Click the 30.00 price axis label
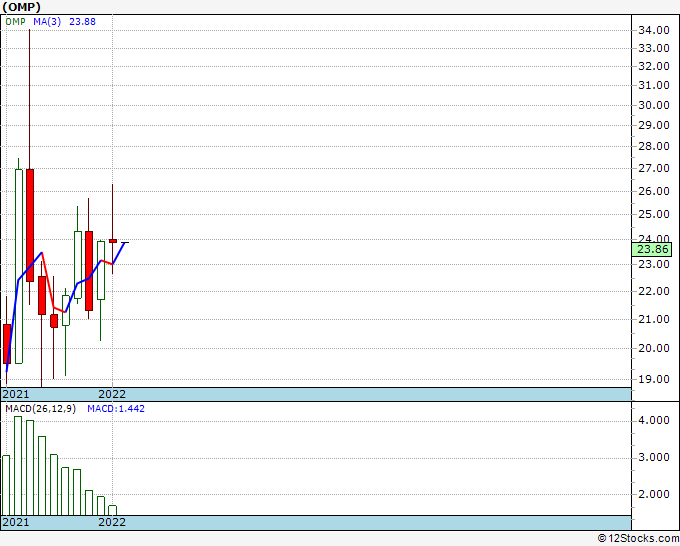 [x=654, y=105]
